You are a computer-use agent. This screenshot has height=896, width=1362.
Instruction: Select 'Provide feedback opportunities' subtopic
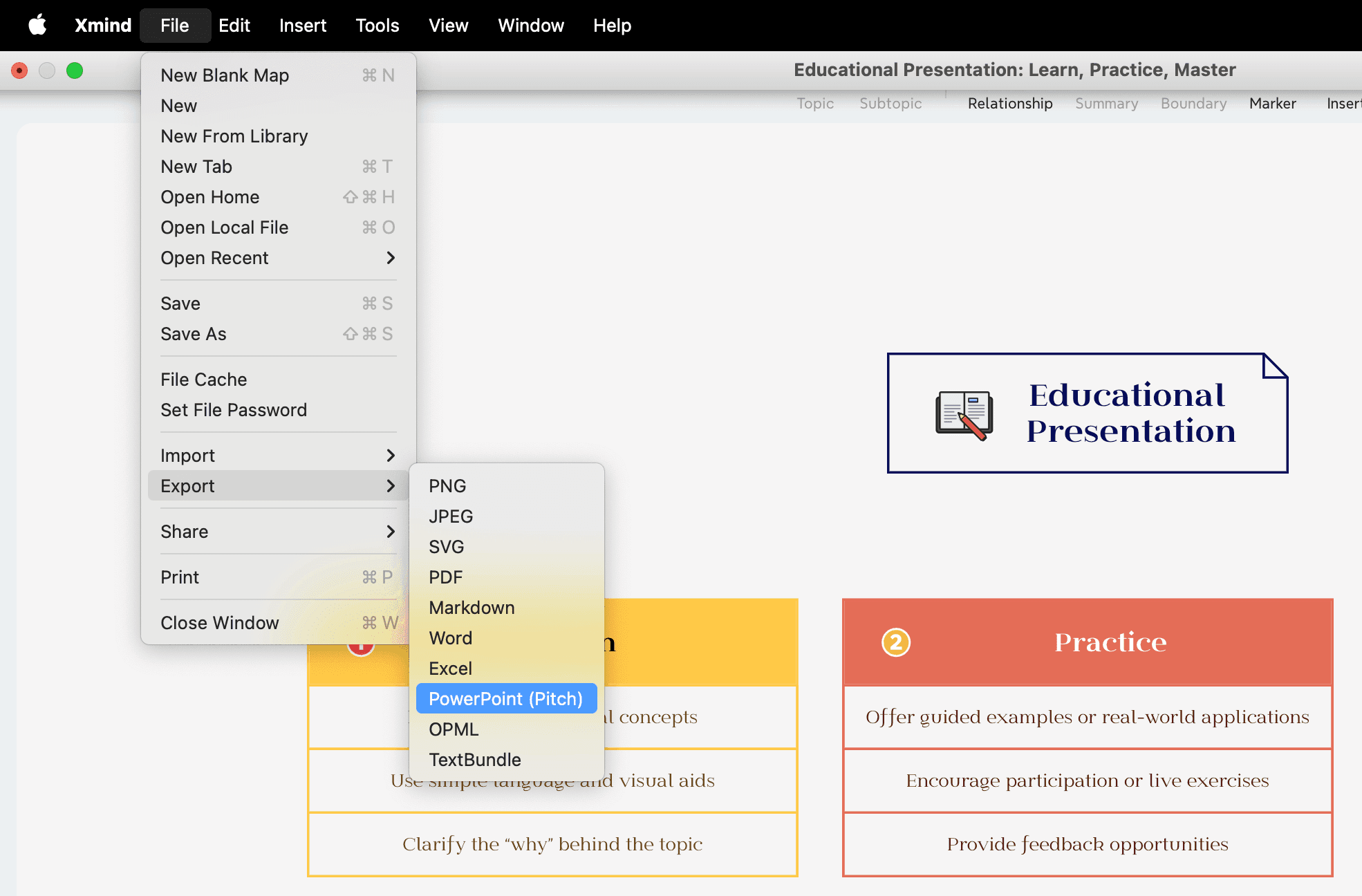[x=1088, y=844]
